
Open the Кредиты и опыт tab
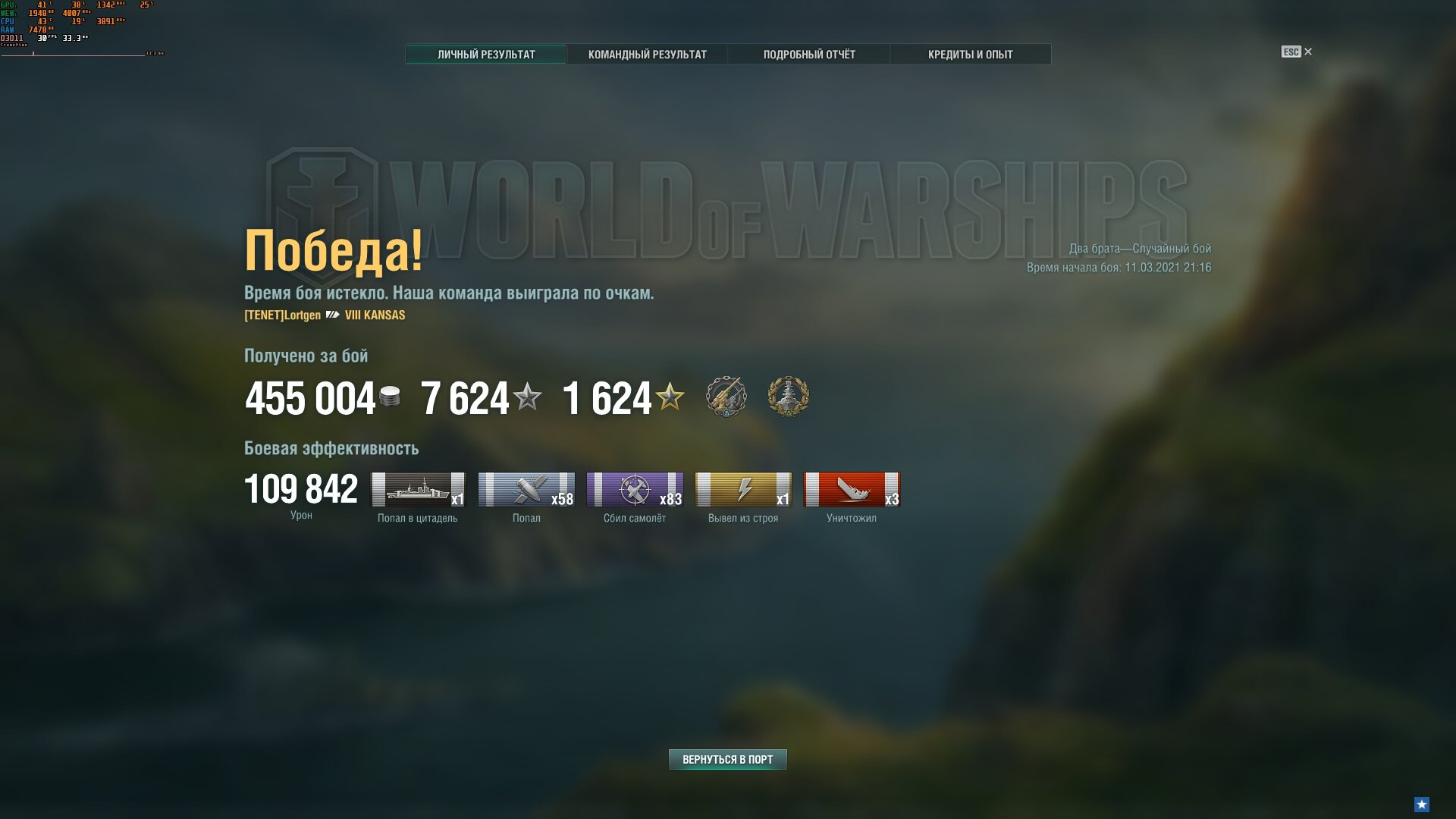click(x=970, y=55)
